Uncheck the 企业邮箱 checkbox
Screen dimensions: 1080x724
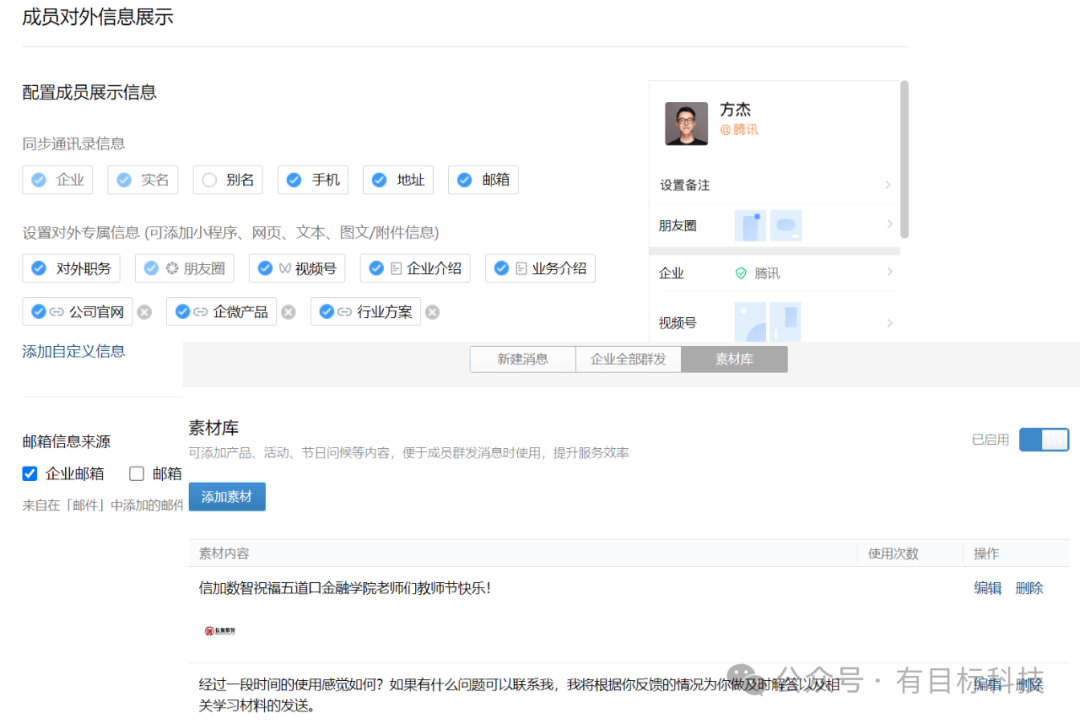point(30,474)
